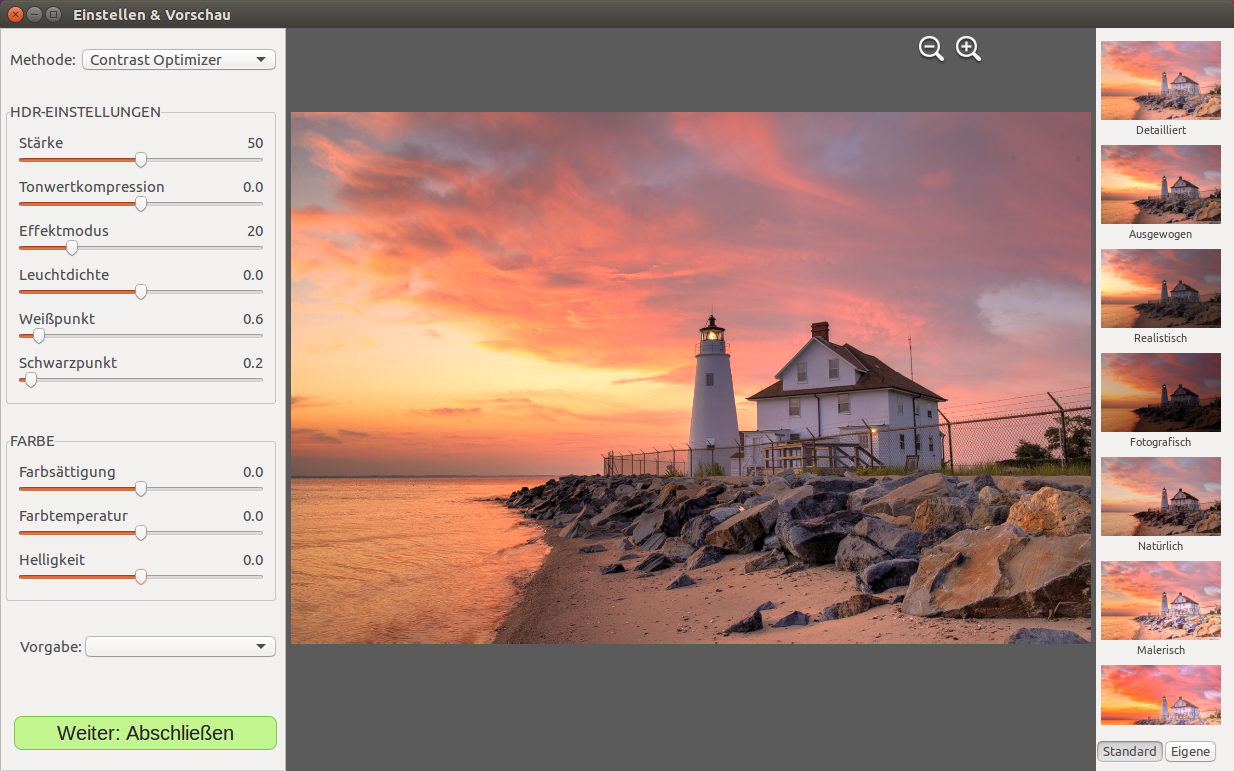Minimize the Einstellen & Vorschau window
Screen dimensions: 1234x771
(34, 14)
